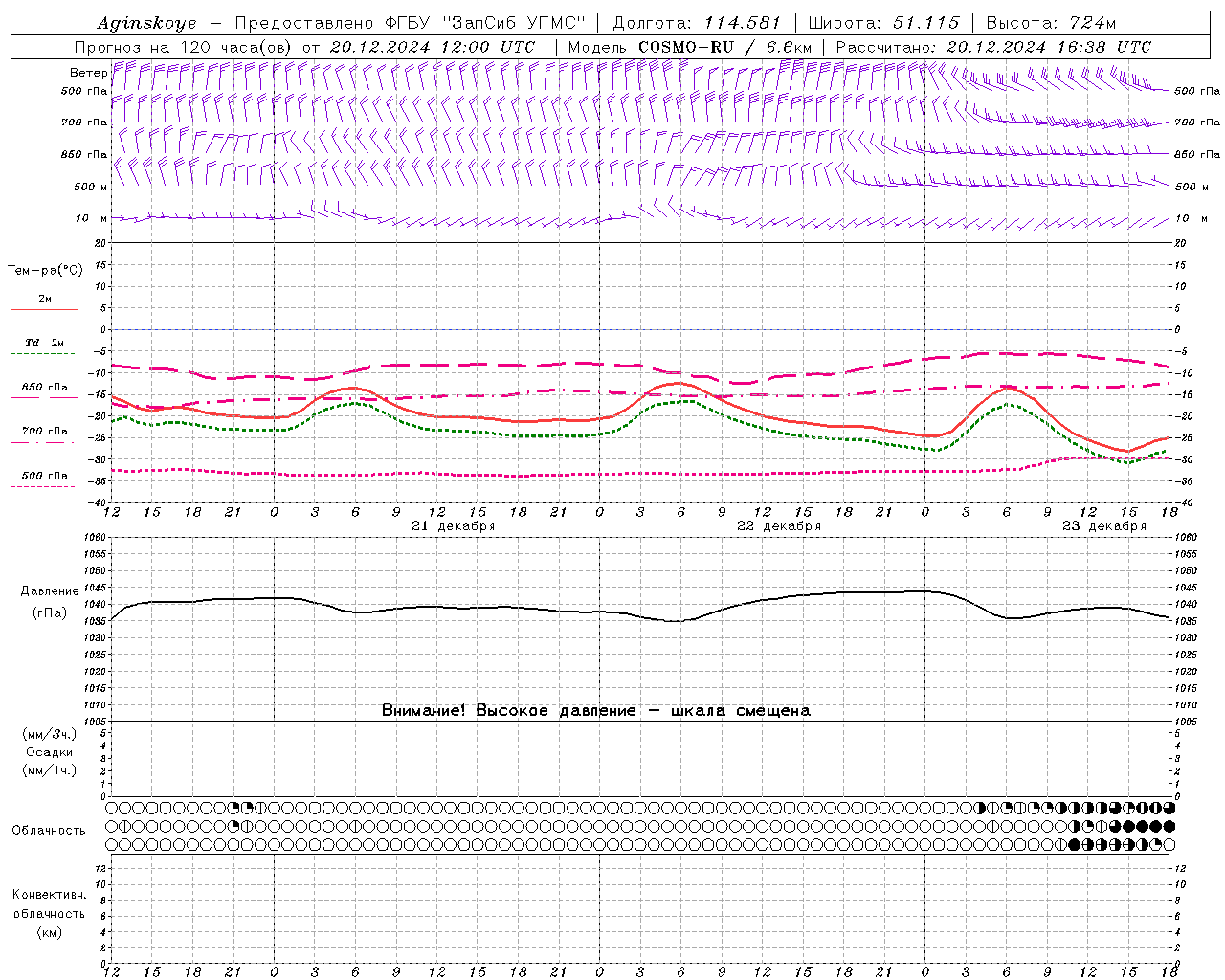Click the 'Высота: 724м' header field
The image size is (1225, 980).
1051,23
